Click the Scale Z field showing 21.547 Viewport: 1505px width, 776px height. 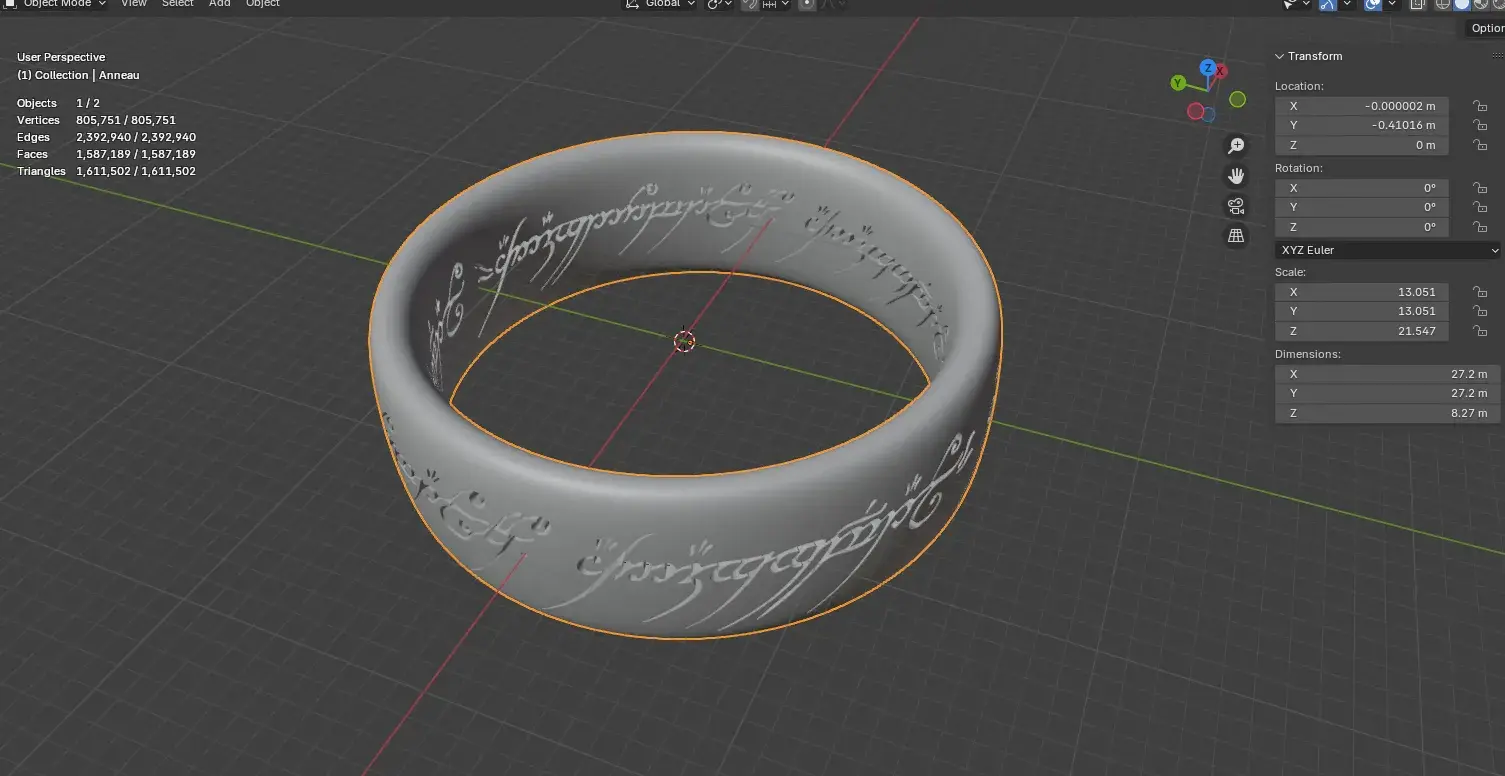(x=1361, y=331)
